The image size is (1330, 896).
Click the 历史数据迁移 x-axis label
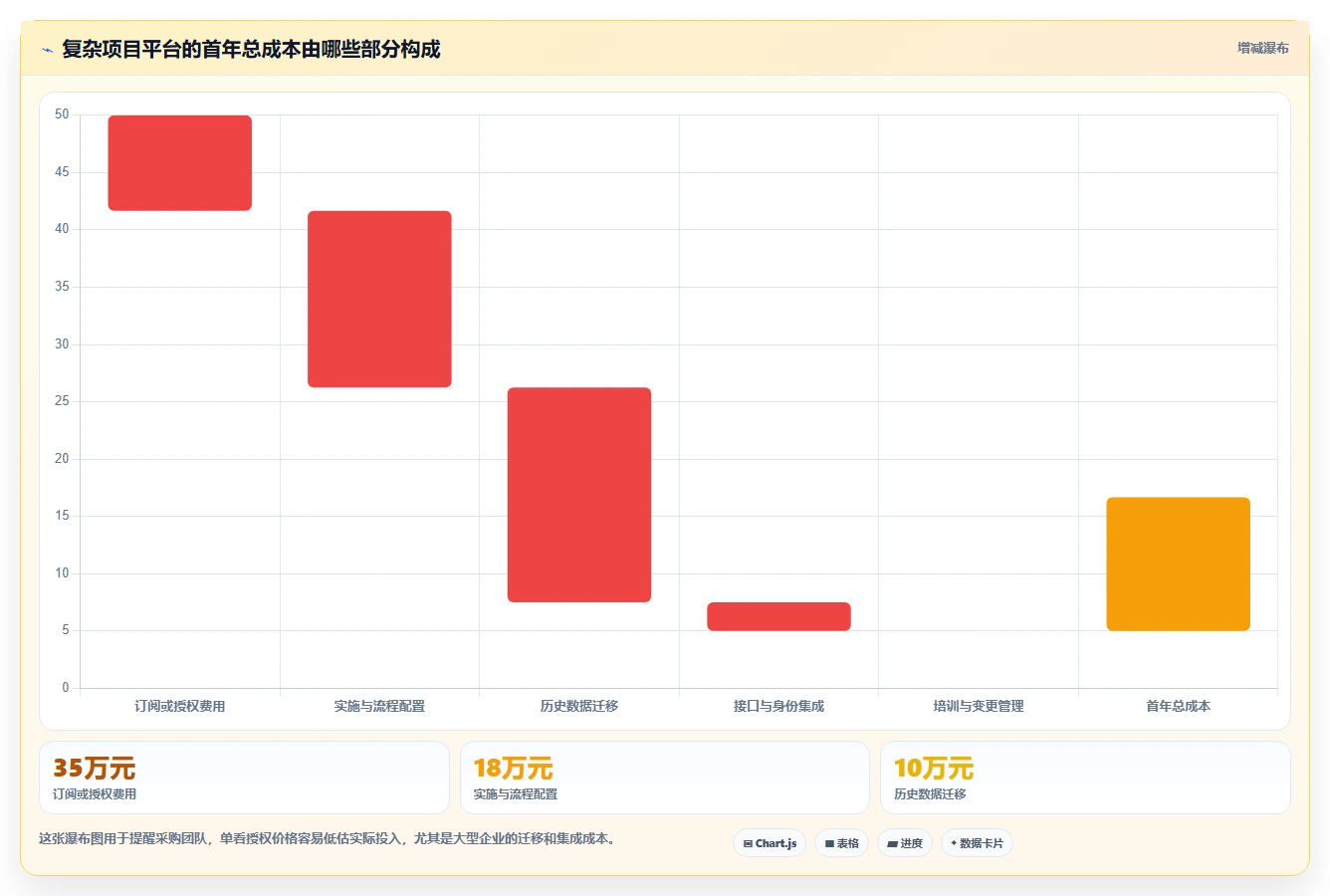click(x=579, y=706)
